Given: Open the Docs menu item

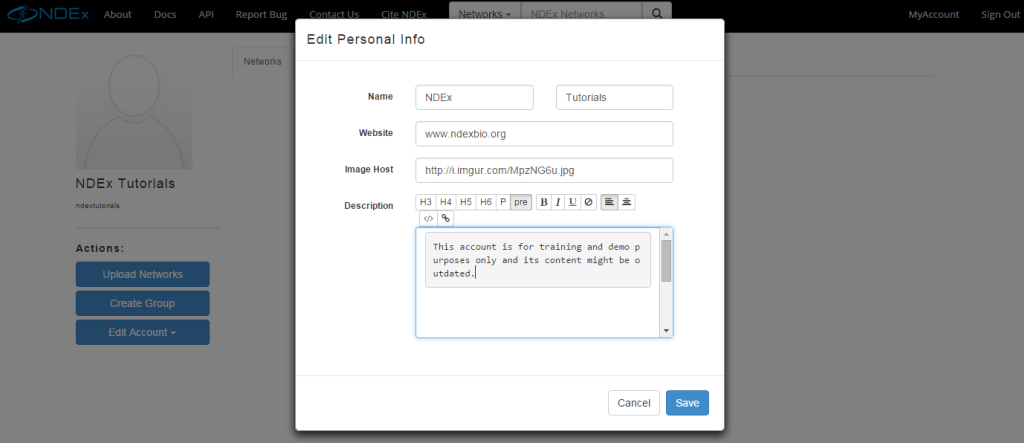Looking at the screenshot, I should click(x=165, y=14).
